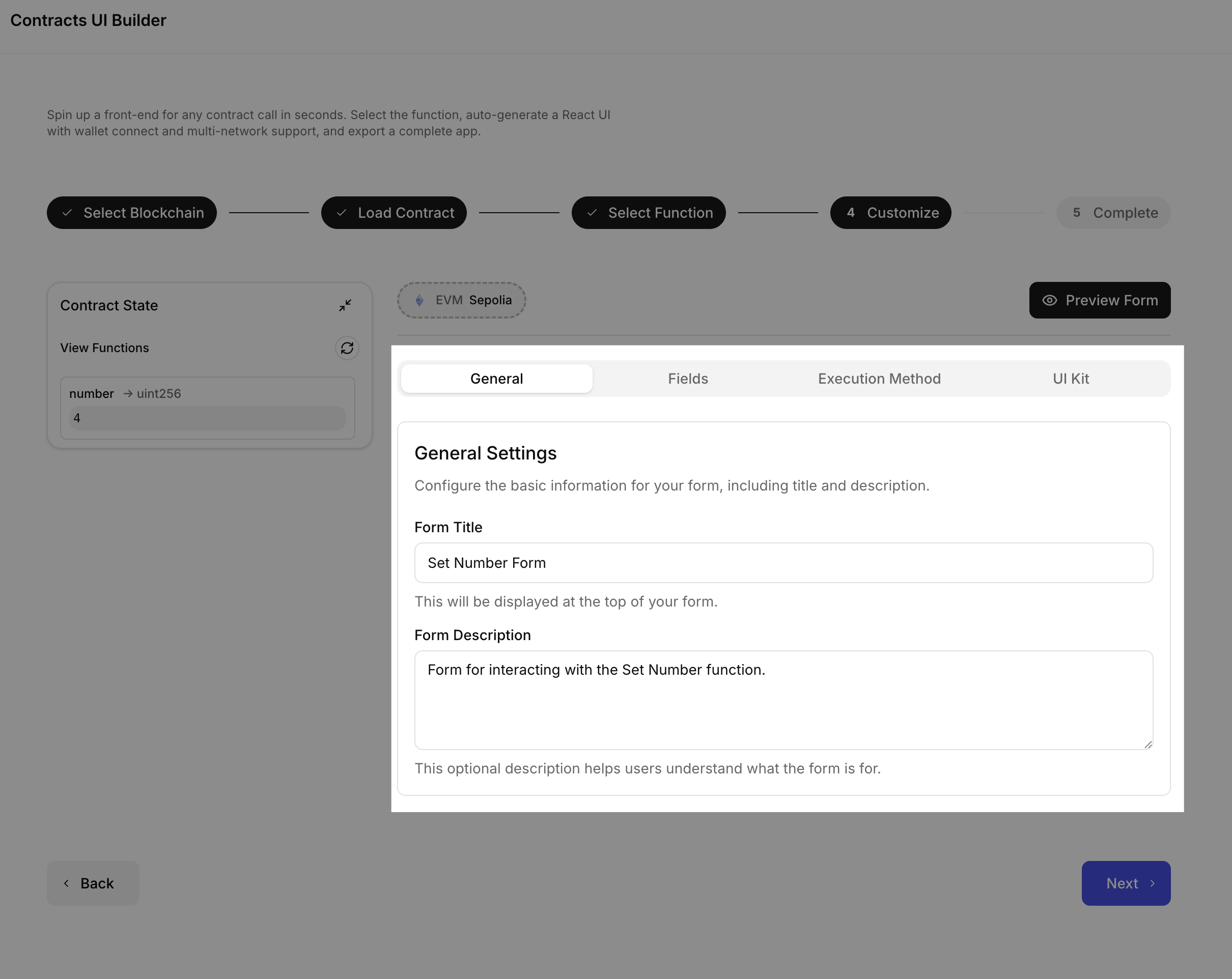The width and height of the screenshot is (1232, 979).
Task: Activate the Load Contract step pill
Action: click(394, 213)
